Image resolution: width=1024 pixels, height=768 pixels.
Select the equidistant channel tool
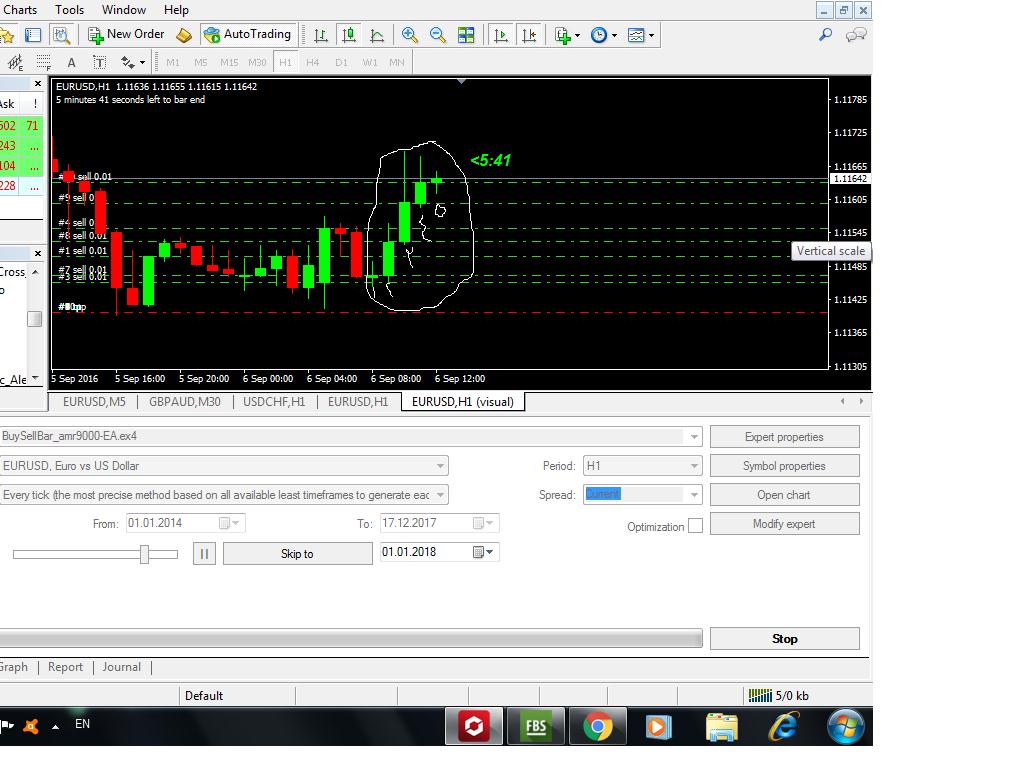click(15, 63)
